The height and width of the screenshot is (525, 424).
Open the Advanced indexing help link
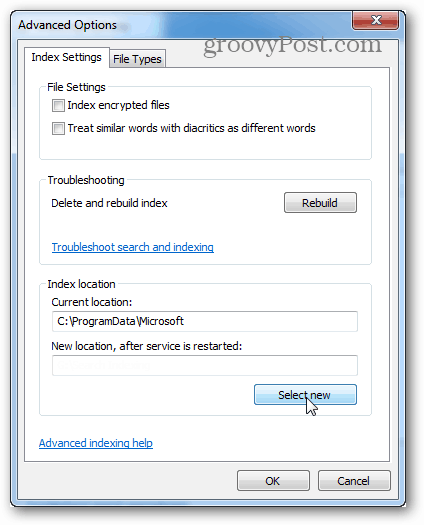pos(96,443)
